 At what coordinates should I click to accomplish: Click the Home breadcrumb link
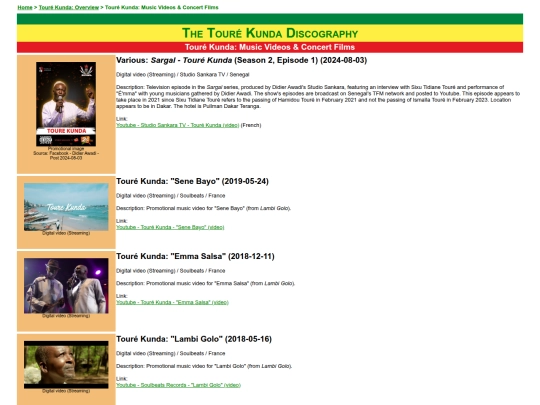click(25, 7)
